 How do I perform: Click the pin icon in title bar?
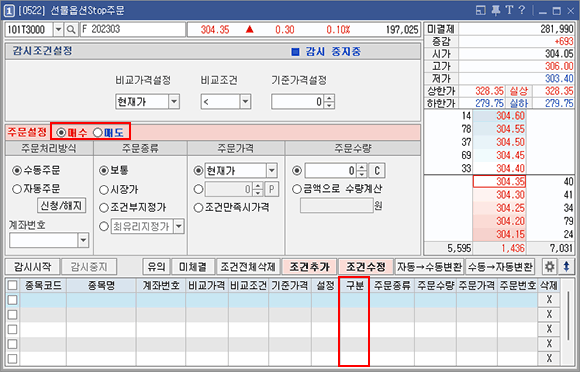(496, 10)
